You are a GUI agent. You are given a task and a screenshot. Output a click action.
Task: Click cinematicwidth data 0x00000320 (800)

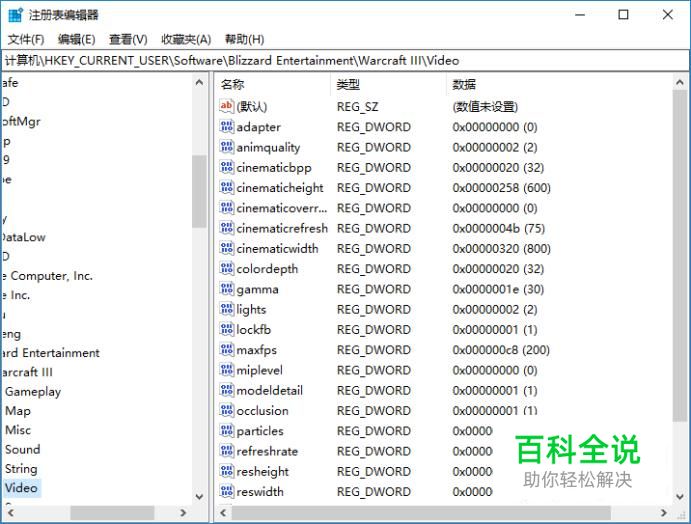click(x=502, y=249)
